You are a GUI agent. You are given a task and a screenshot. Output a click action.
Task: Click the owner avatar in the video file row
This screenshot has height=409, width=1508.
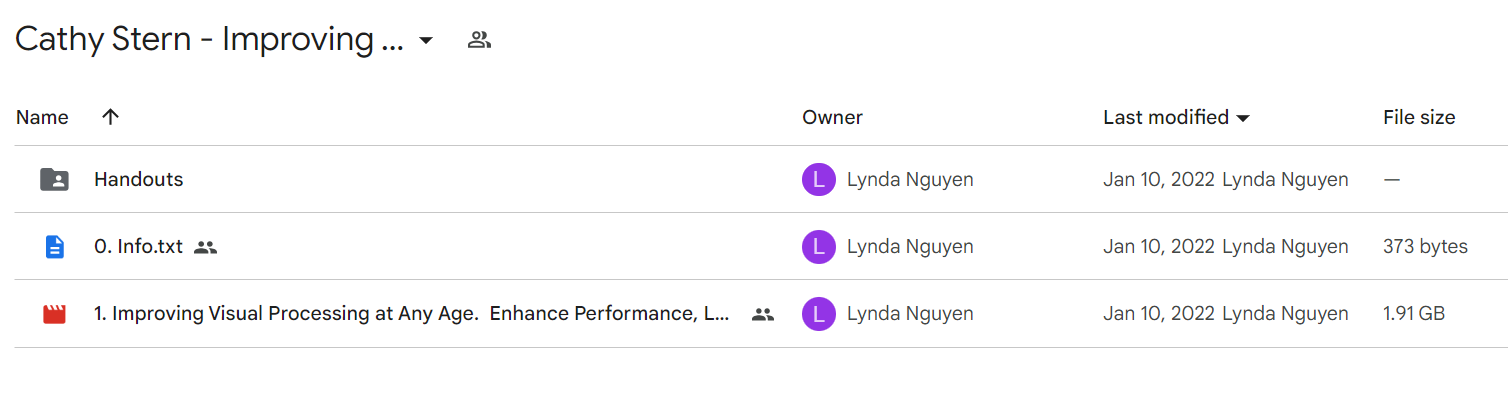tap(819, 314)
